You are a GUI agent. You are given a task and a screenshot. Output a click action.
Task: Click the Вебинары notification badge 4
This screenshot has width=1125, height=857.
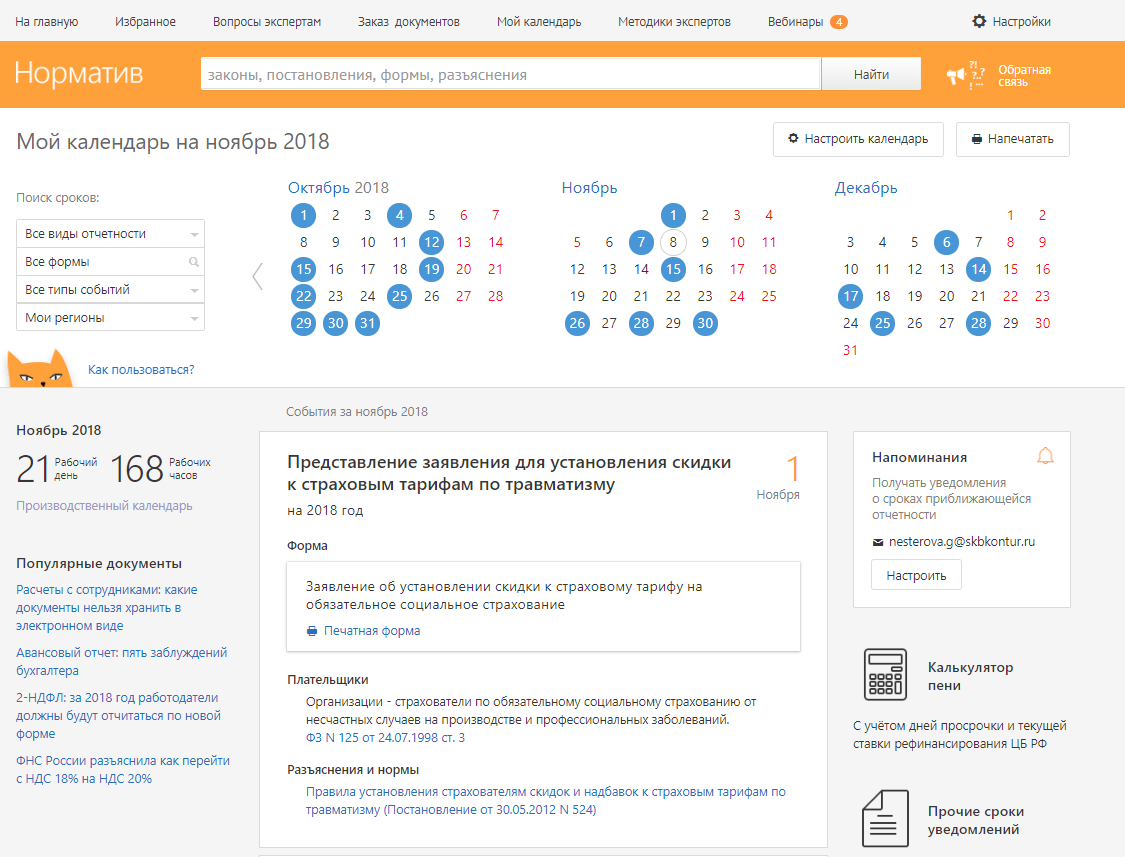[x=839, y=22]
